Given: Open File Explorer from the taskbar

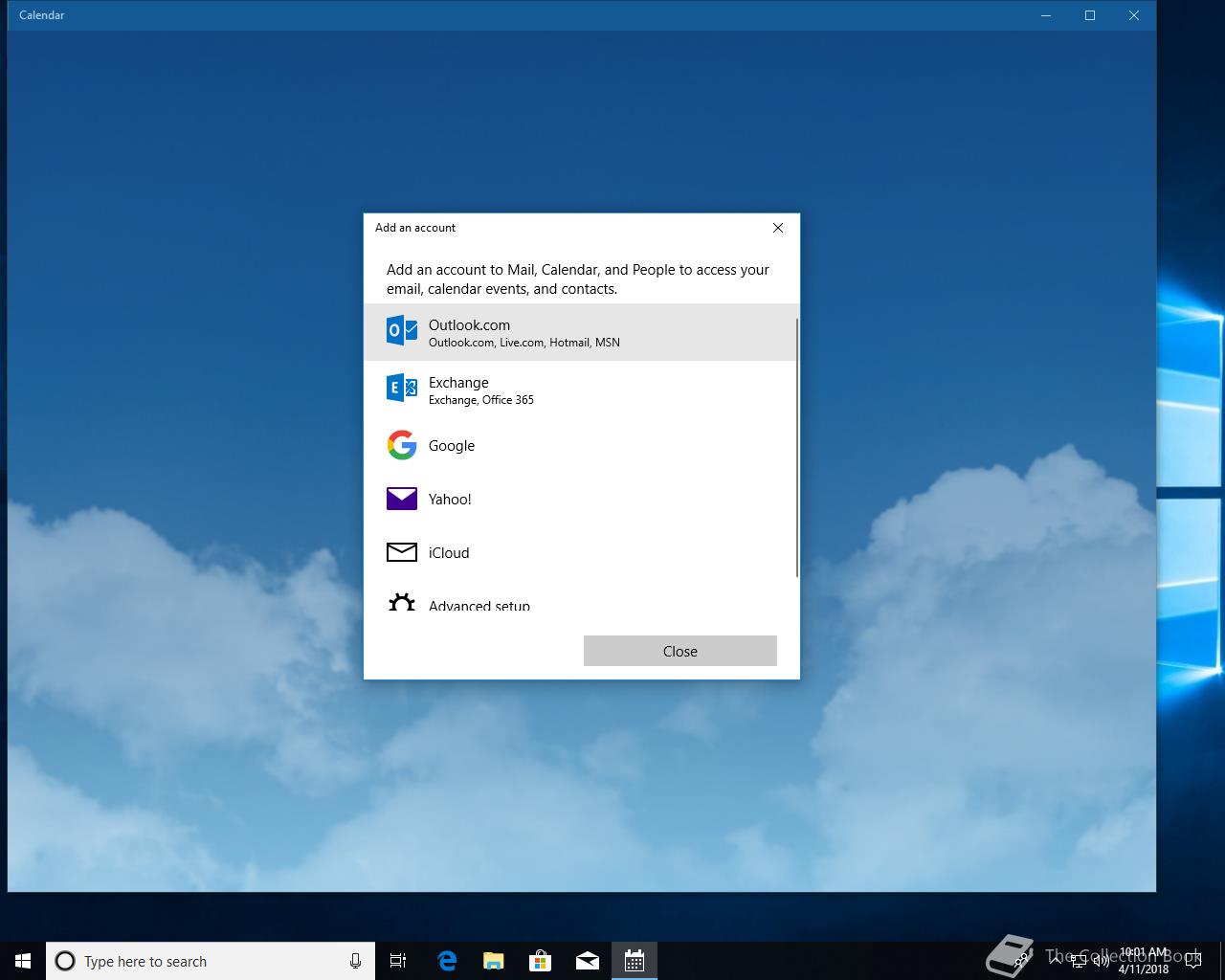Looking at the screenshot, I should pos(494,961).
